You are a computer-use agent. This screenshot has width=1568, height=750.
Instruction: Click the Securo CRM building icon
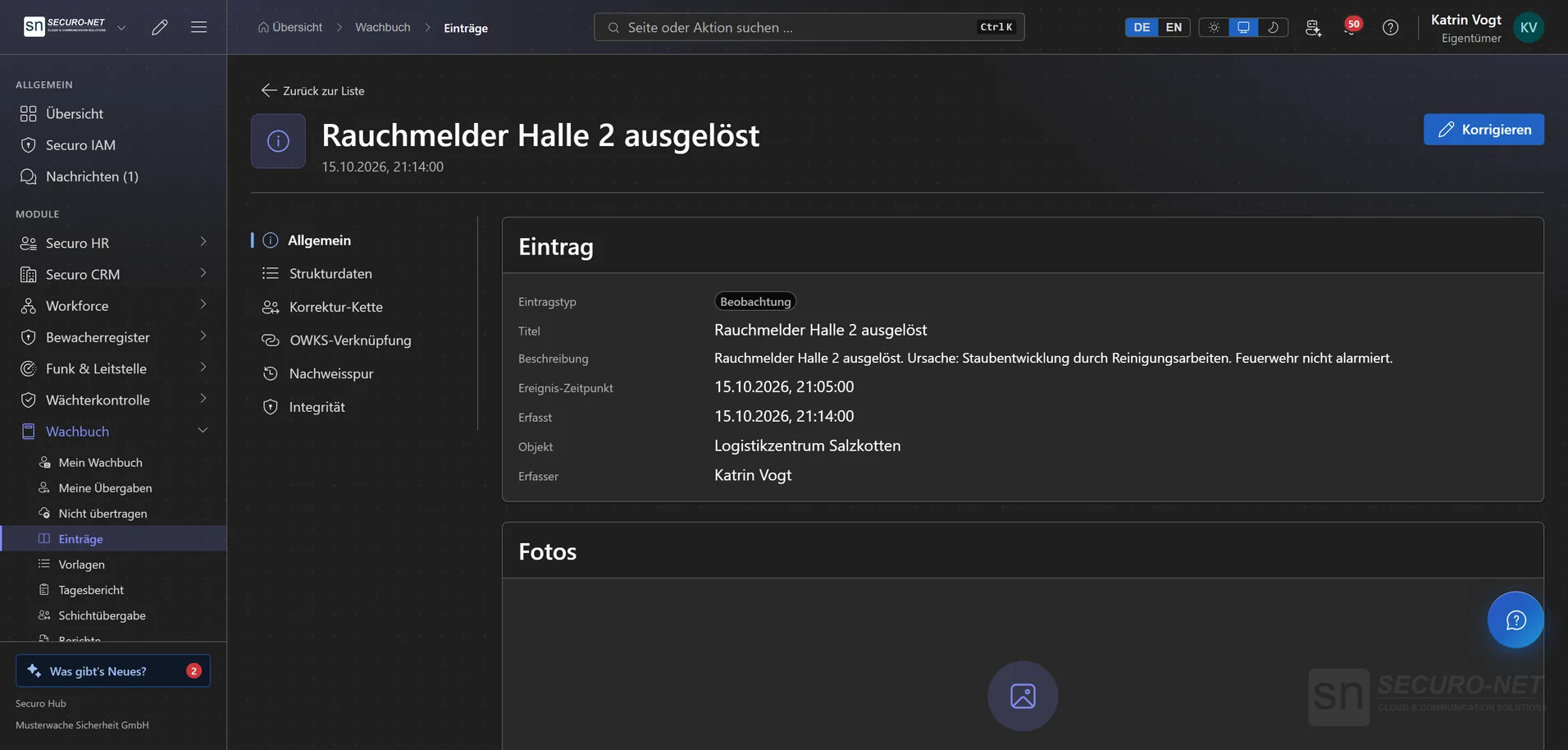coord(29,274)
